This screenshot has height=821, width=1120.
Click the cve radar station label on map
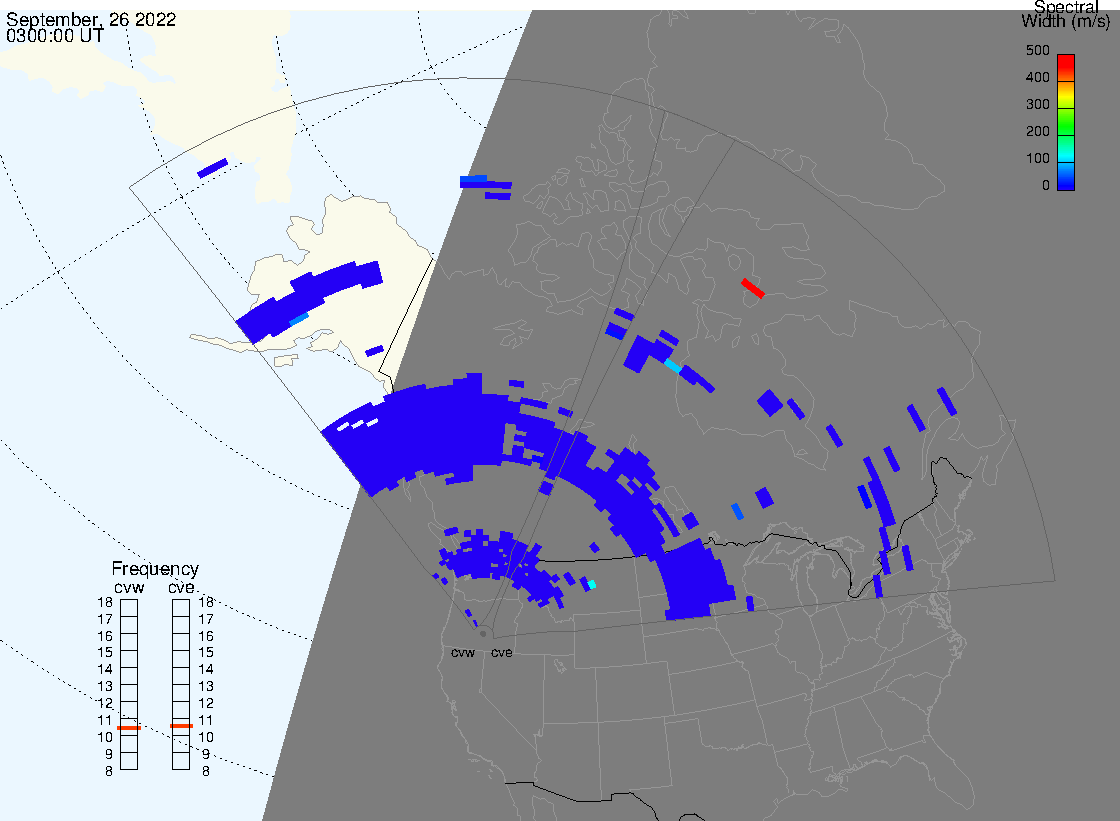click(x=501, y=653)
